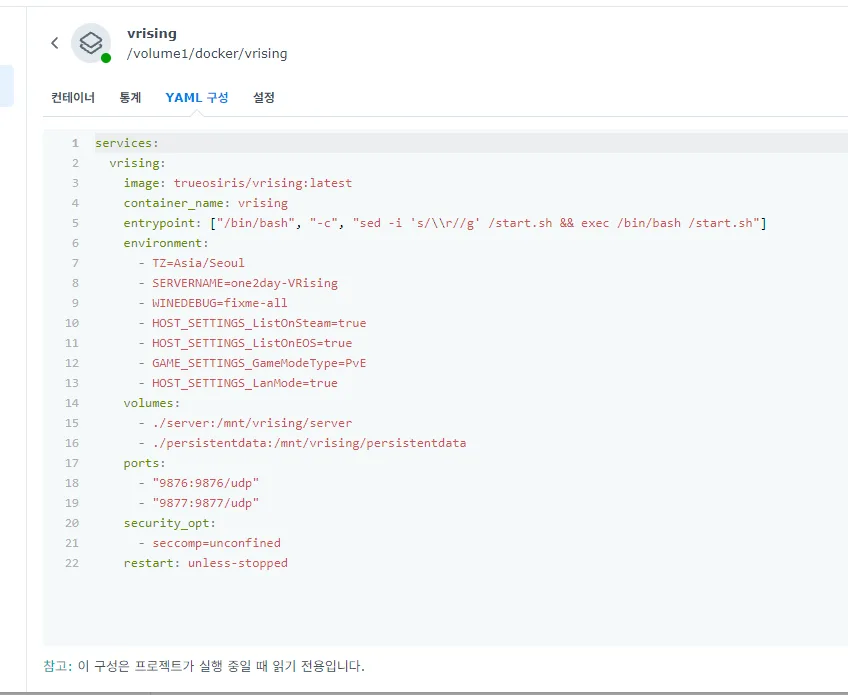This screenshot has height=695, width=848.
Task: Click the "9876:9876/udp" port entry
Action: coord(206,484)
